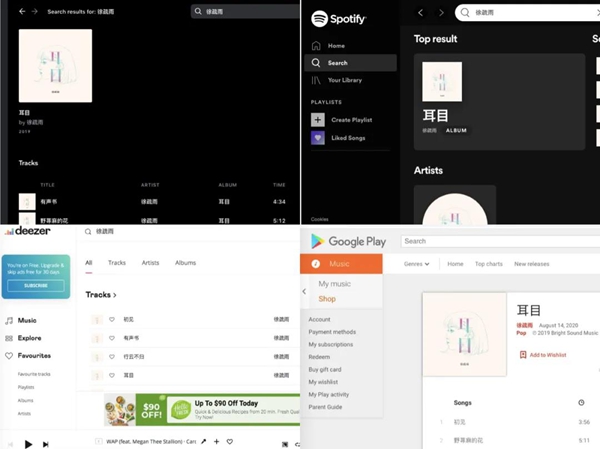
Task: Toggle the favourite heart on Deezer's first track
Action: (112, 319)
